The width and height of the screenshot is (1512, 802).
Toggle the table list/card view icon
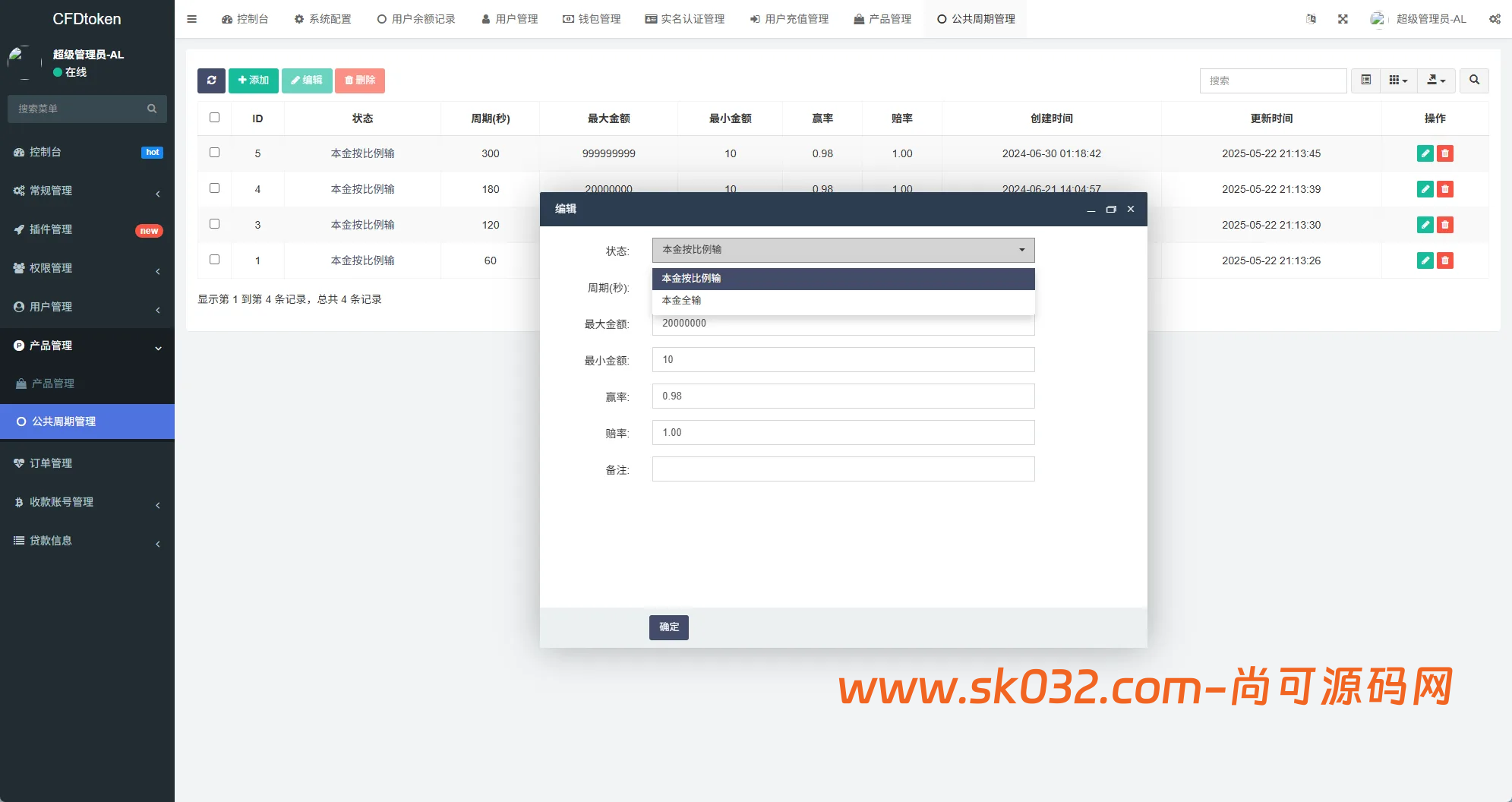[x=1365, y=81]
